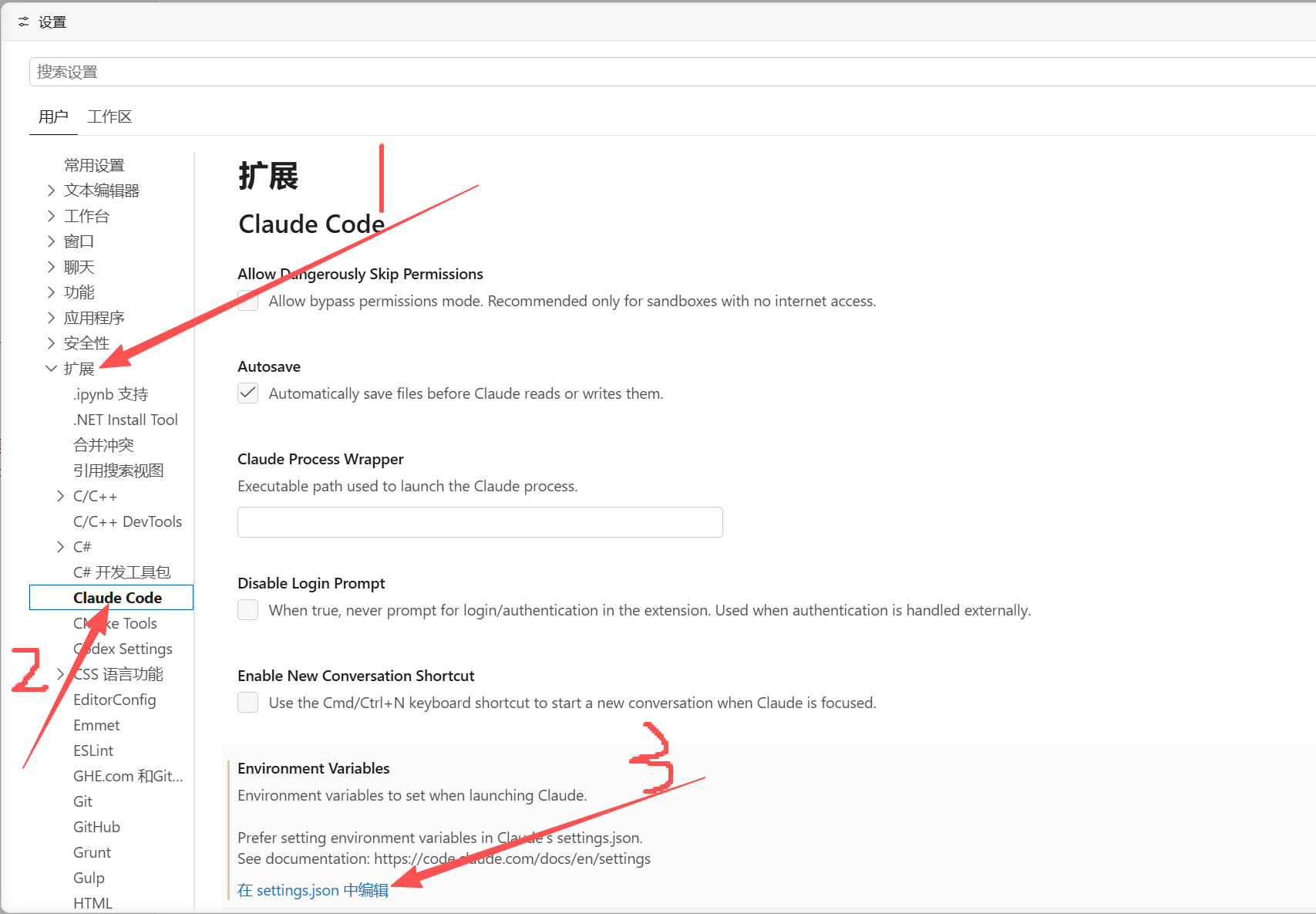Image resolution: width=1316 pixels, height=914 pixels.
Task: Select 窗口 category
Action: pyautogui.click(x=79, y=241)
